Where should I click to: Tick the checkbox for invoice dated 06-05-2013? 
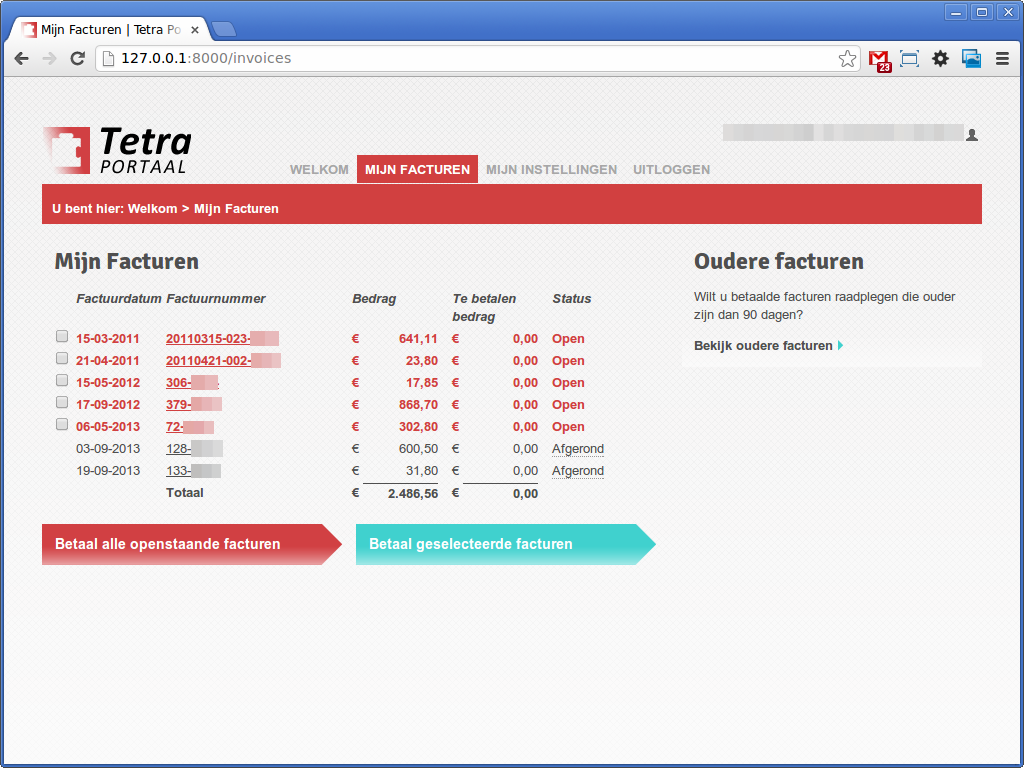click(x=62, y=424)
